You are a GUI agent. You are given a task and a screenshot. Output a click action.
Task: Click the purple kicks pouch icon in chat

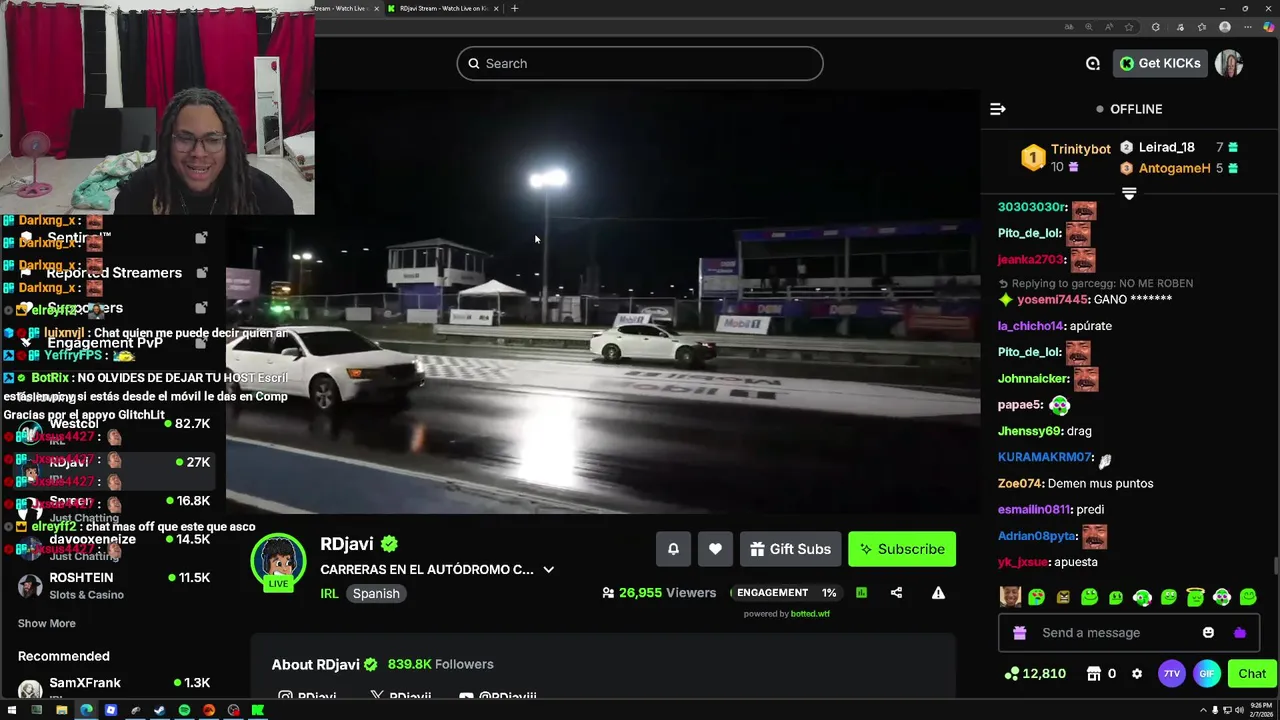coord(1240,633)
